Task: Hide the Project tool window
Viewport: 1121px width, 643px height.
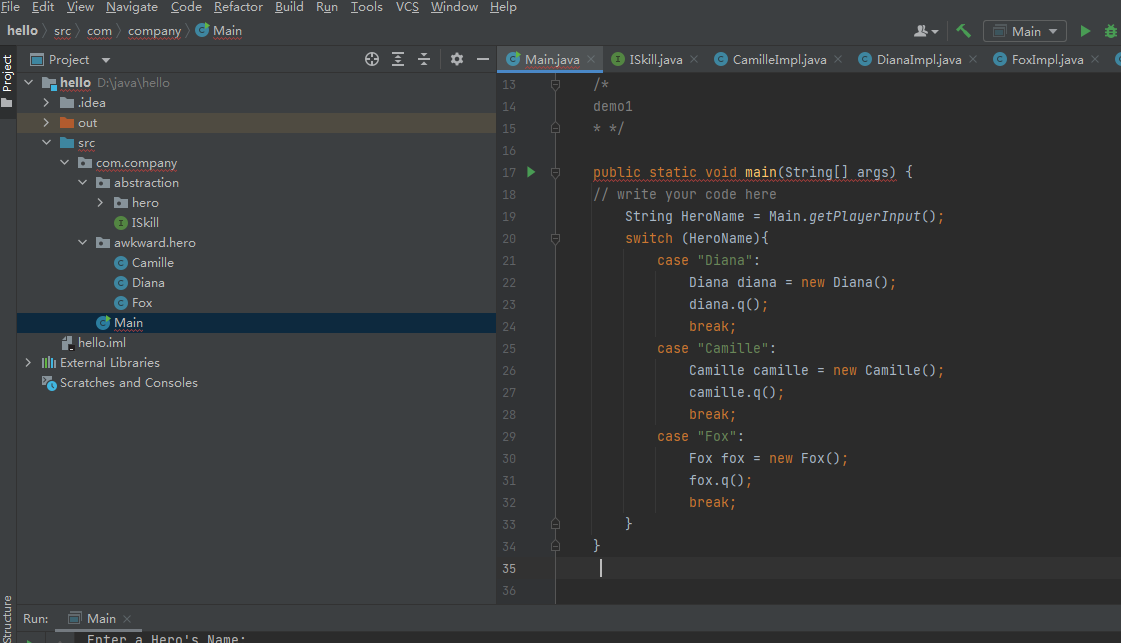Action: point(482,59)
